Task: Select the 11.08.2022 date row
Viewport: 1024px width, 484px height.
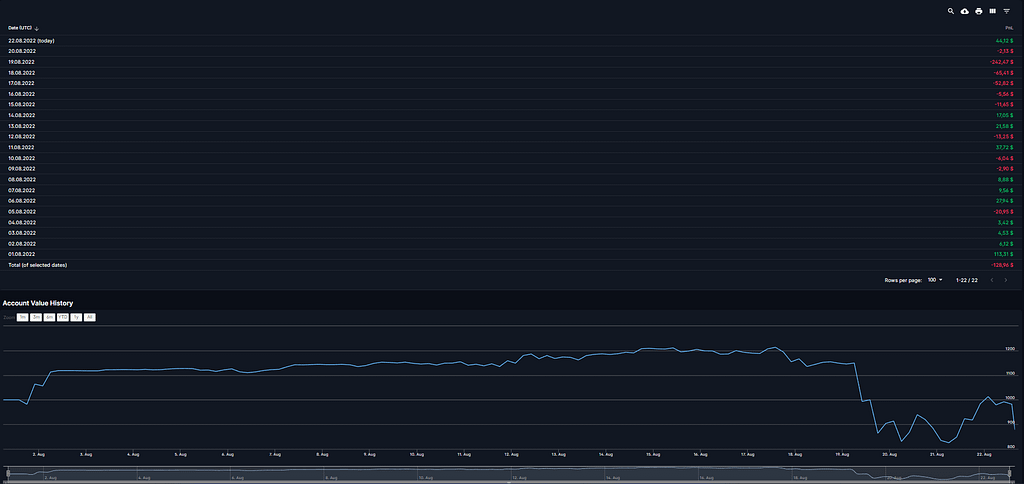Action: (511, 147)
